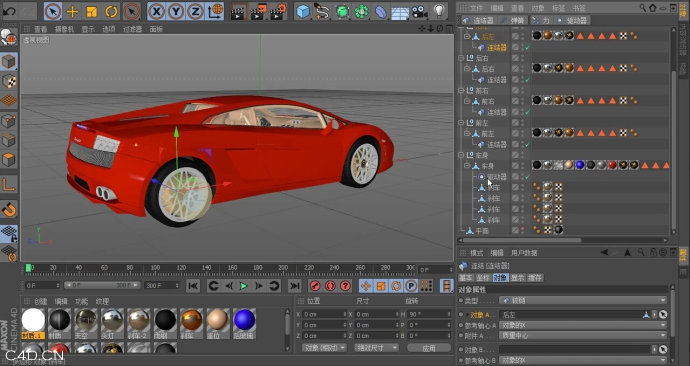Open the Object Manager search magnifier
Image resolution: width=690 pixels, height=366 pixels.
(x=642, y=8)
